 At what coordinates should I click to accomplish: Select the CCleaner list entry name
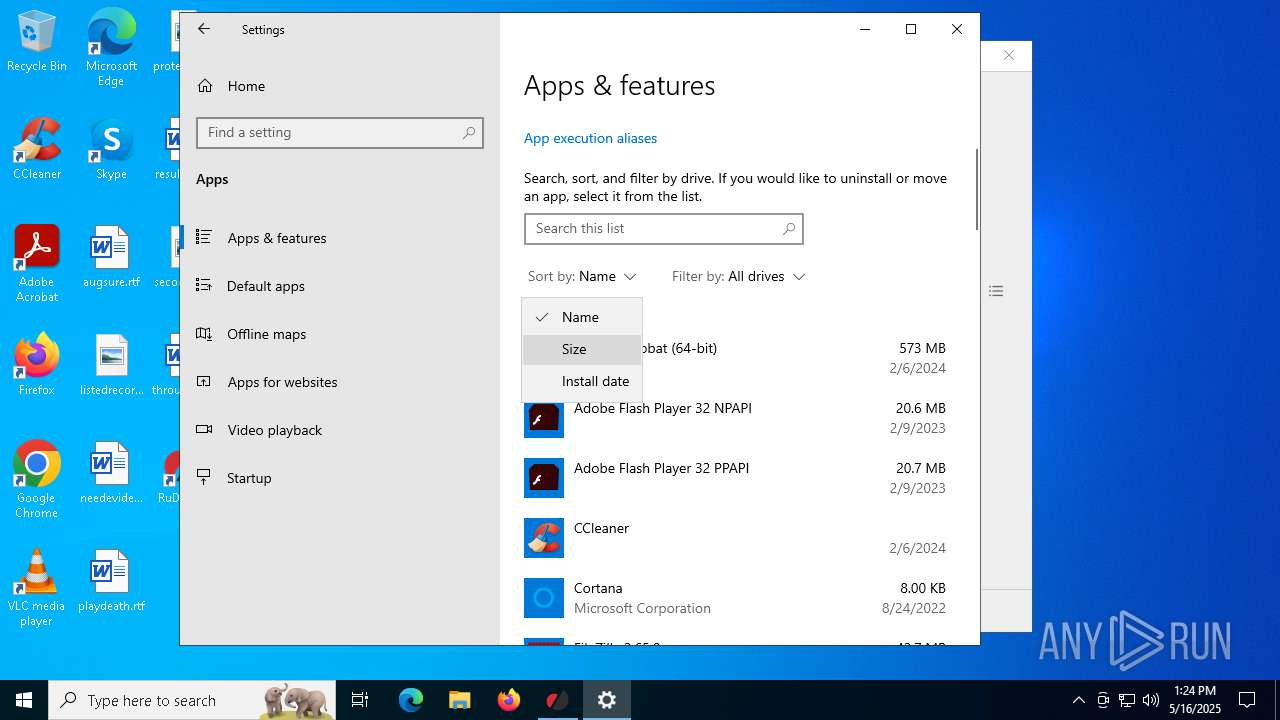[x=601, y=528]
